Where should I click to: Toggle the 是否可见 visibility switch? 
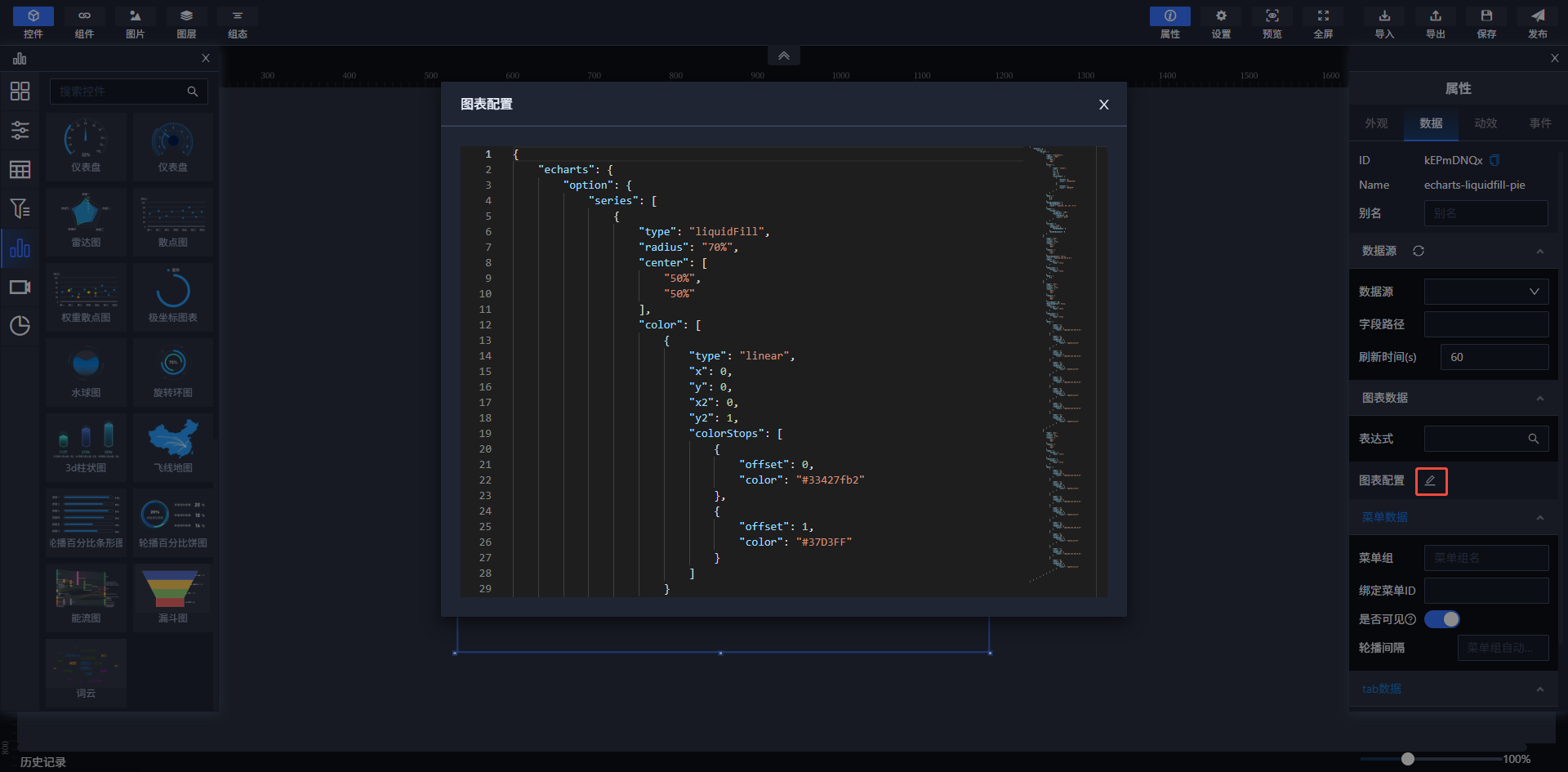pyautogui.click(x=1442, y=619)
